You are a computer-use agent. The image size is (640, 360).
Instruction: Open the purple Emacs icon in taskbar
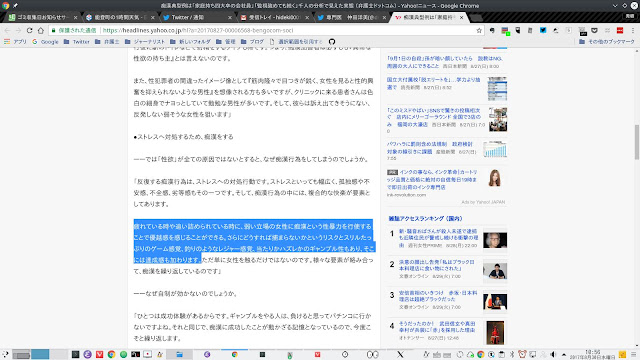[87, 354]
